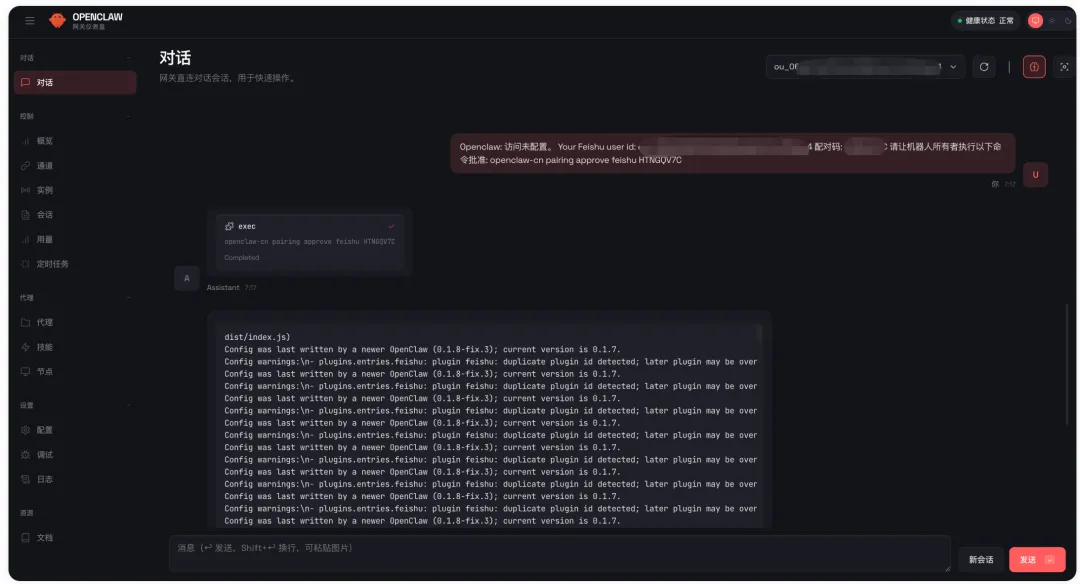Screen dimensions: 1080x584
Task: Open 对话 chat page in sidebar
Action: pos(75,83)
